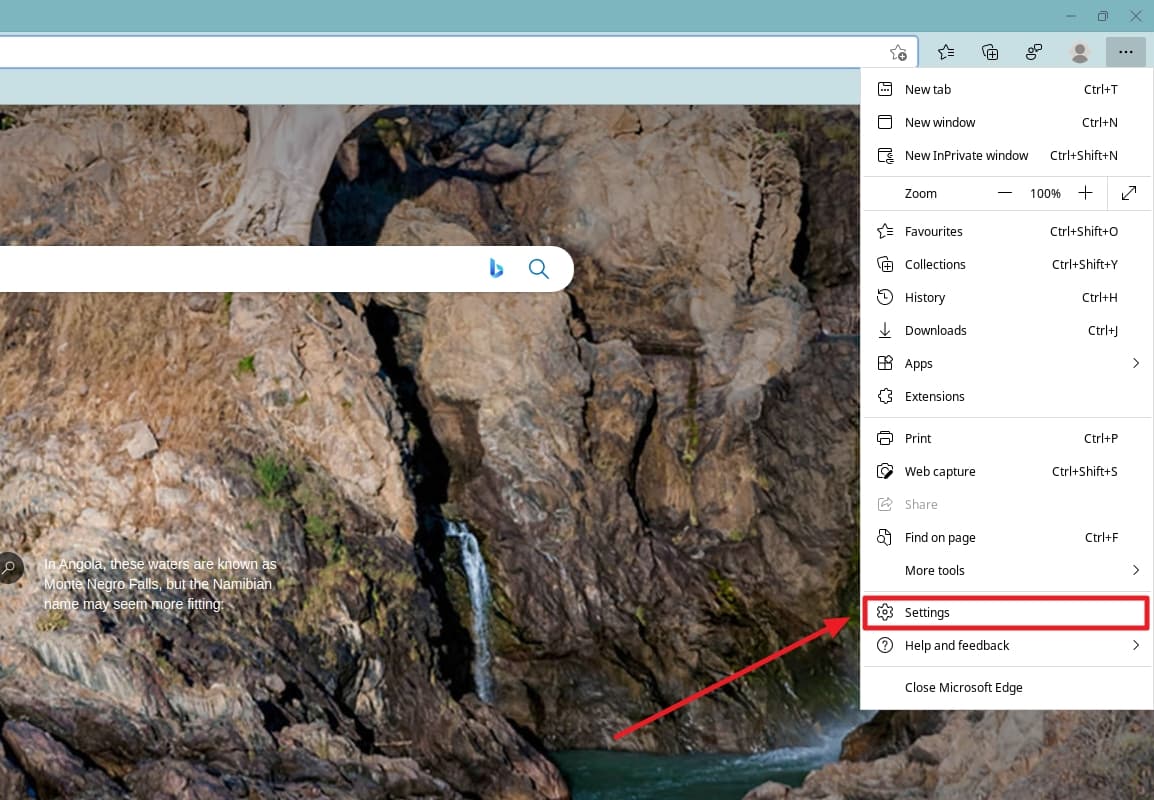Viewport: 1154px width, 800px height.
Task: Open the Settings and more three-dot menu
Action: click(1125, 51)
